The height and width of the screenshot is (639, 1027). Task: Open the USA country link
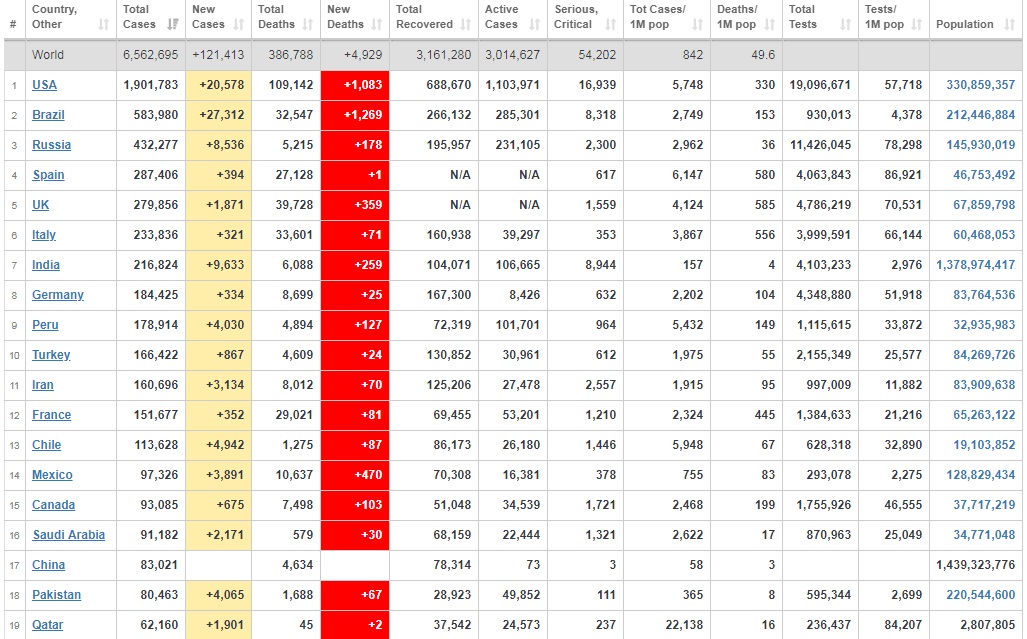[x=44, y=85]
